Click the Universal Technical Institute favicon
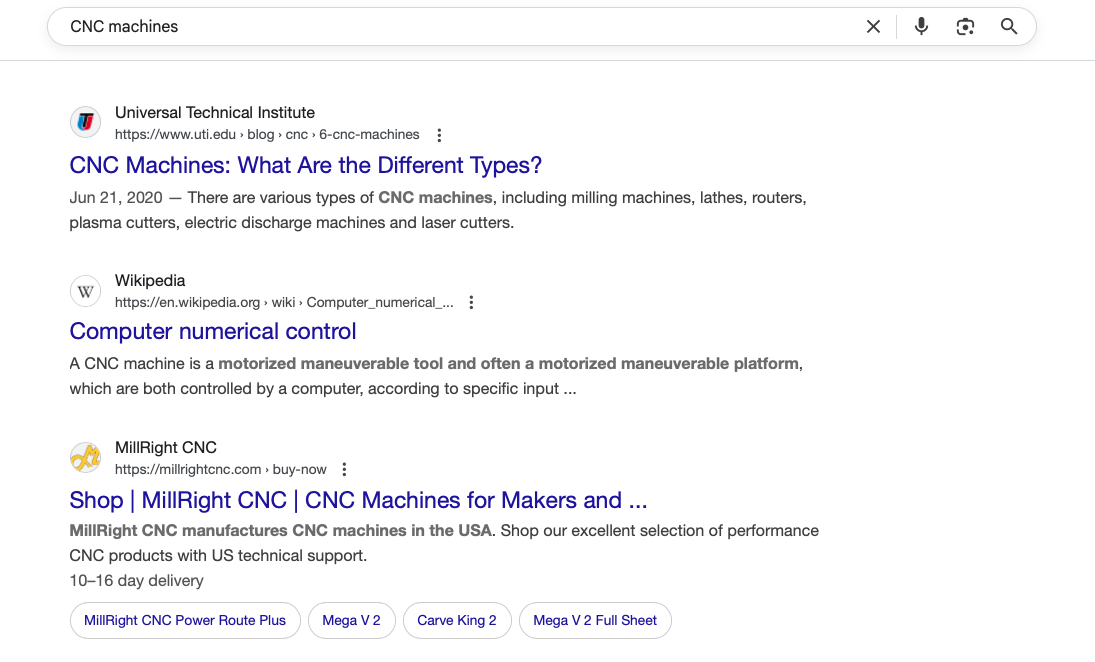1095x662 pixels. point(86,123)
